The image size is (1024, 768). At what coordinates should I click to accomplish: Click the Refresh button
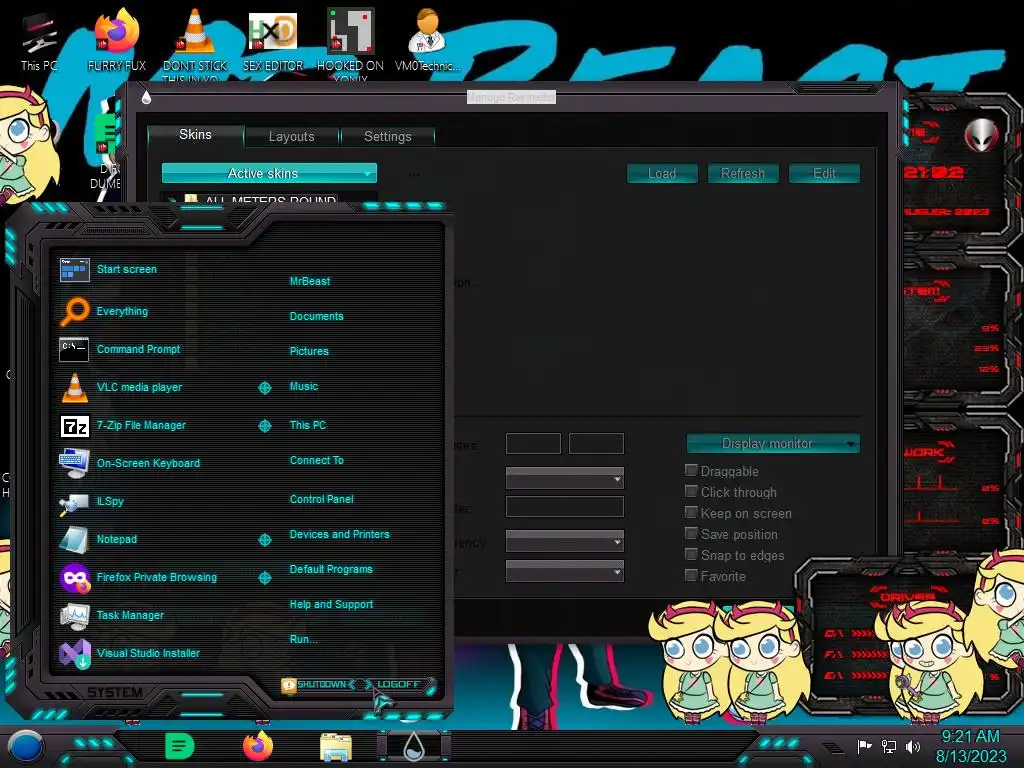coord(743,173)
